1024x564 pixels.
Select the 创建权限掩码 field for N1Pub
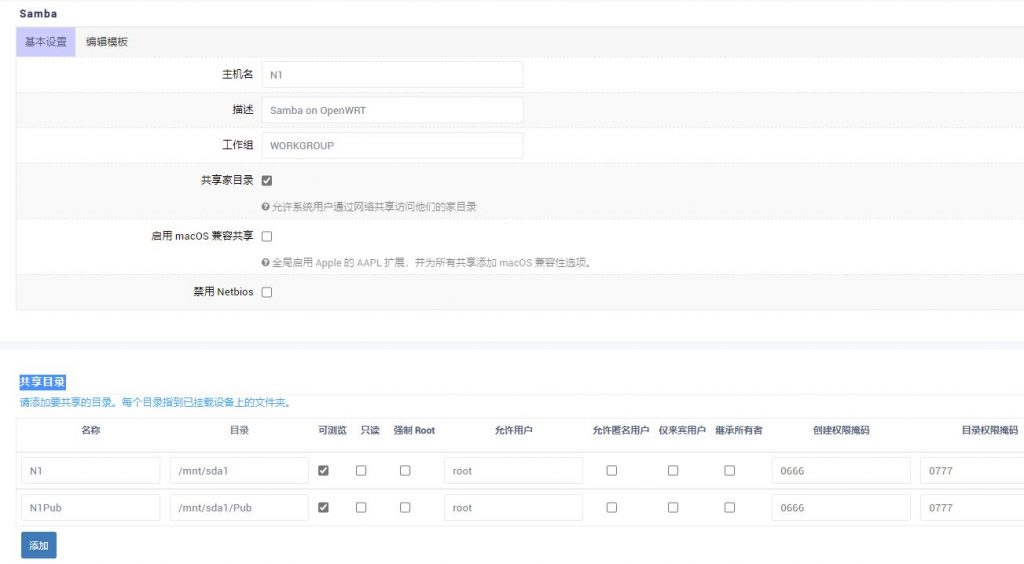click(x=840, y=508)
